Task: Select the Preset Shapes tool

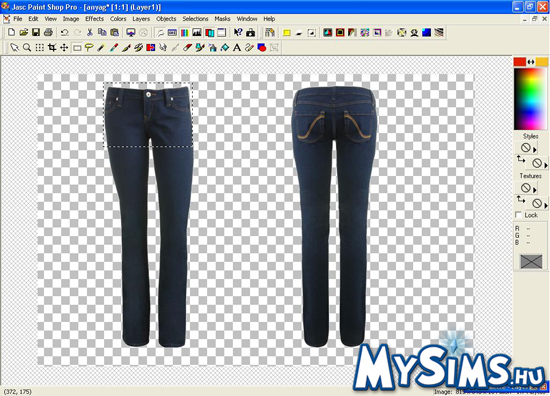Action: 262,47
